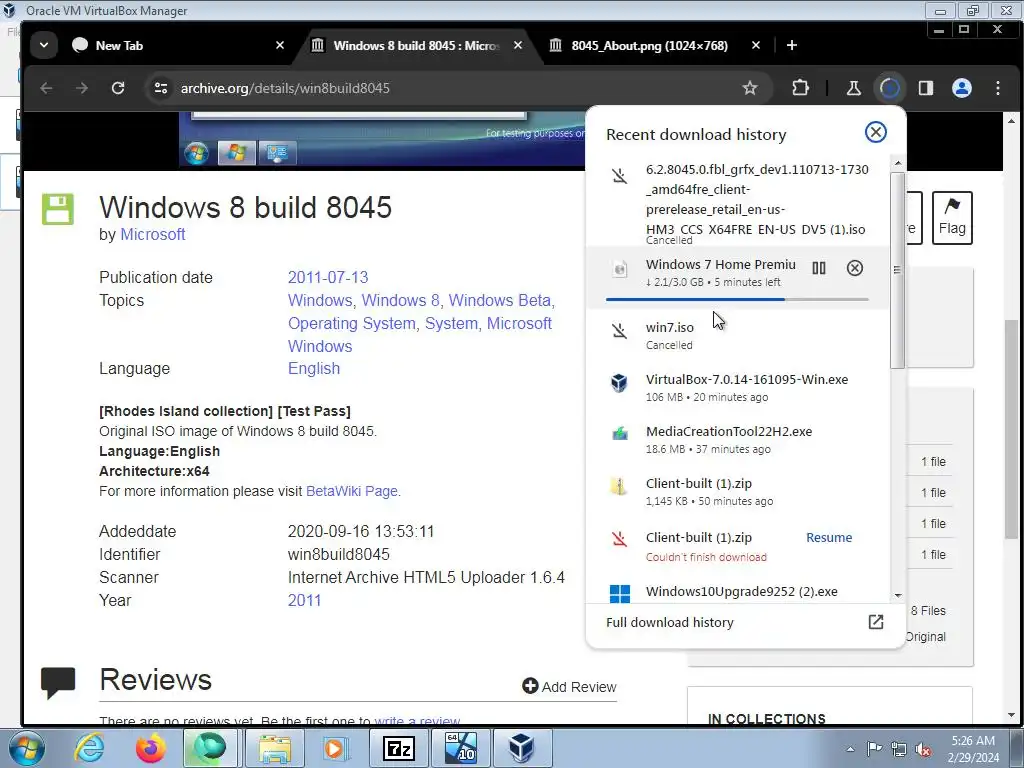Close the Recent download history popup
Viewport: 1024px width, 768px height.
(x=876, y=133)
